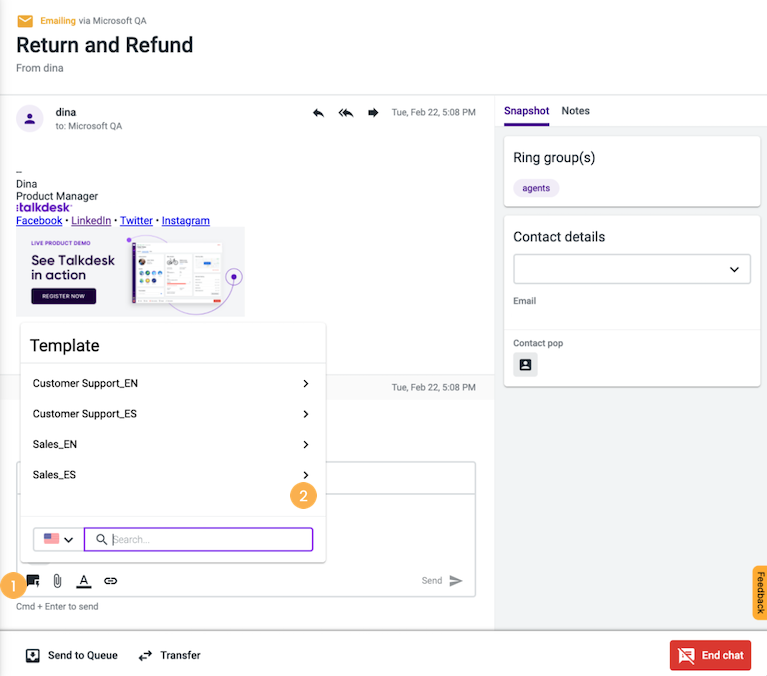
Task: Open the Contact details dropdown
Action: click(x=632, y=269)
